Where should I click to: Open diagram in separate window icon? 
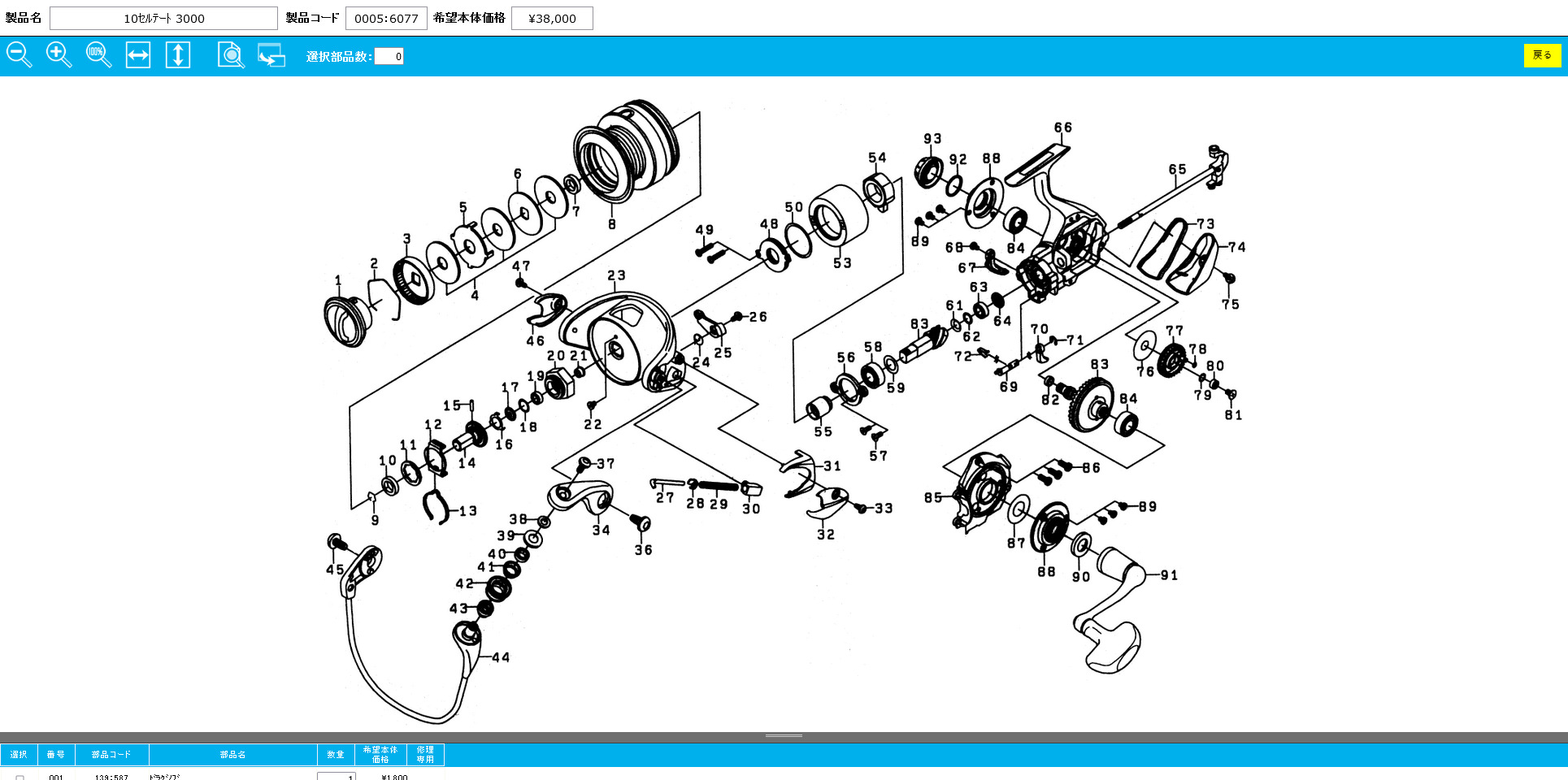pyautogui.click(x=271, y=55)
